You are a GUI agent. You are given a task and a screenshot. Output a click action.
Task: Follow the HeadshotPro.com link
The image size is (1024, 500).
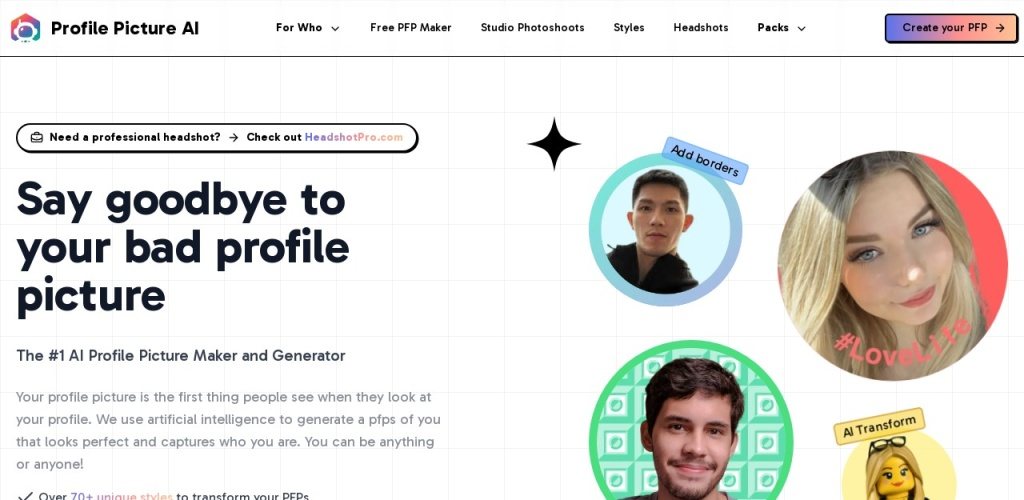[354, 138]
